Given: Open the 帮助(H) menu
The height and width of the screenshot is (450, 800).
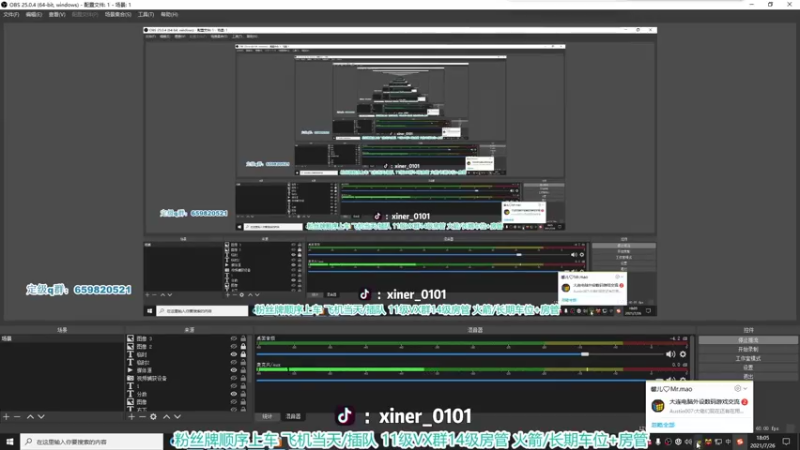Looking at the screenshot, I should click(x=169, y=14).
